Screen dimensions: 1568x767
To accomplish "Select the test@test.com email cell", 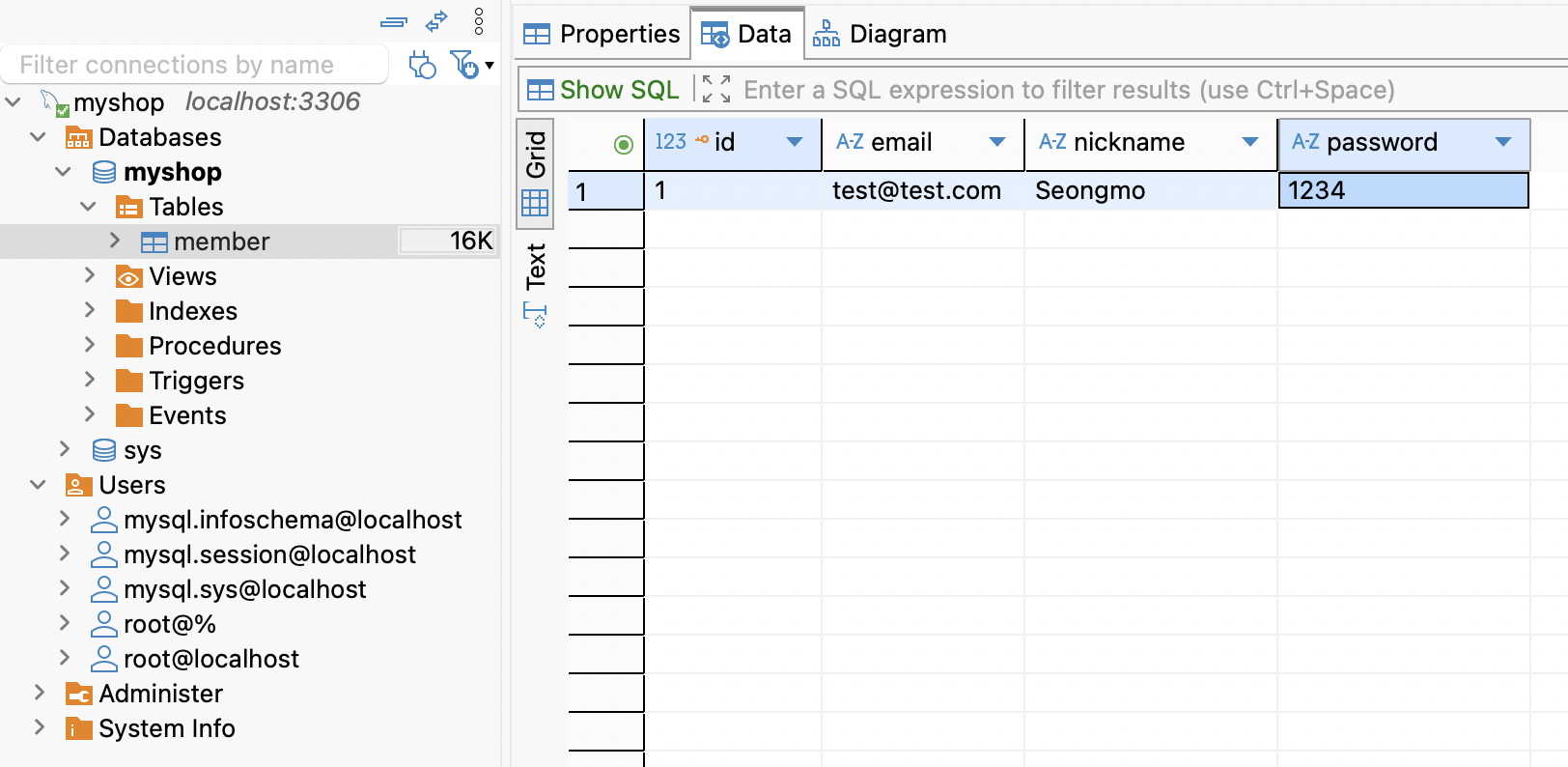I will coord(923,190).
